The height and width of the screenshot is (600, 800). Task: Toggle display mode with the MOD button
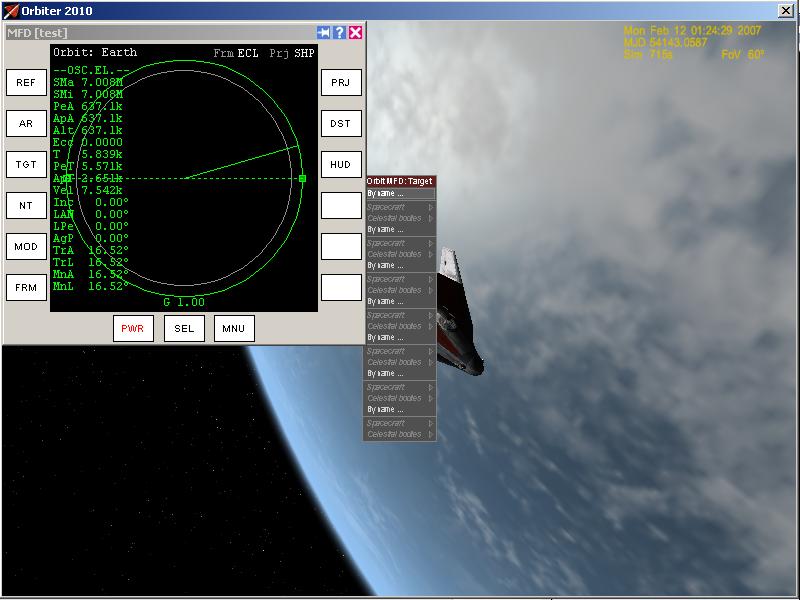(x=26, y=246)
